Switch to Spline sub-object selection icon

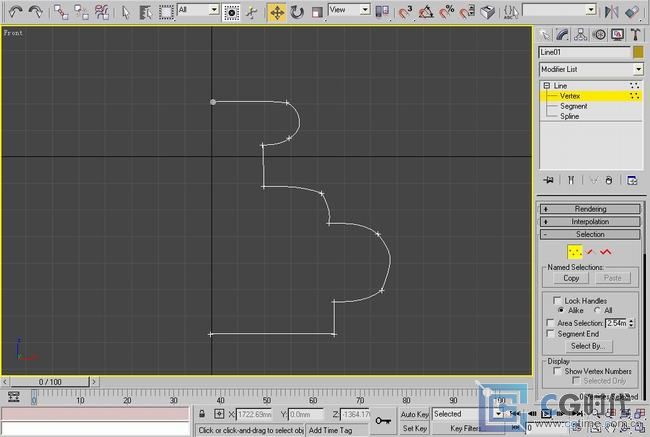point(607,251)
